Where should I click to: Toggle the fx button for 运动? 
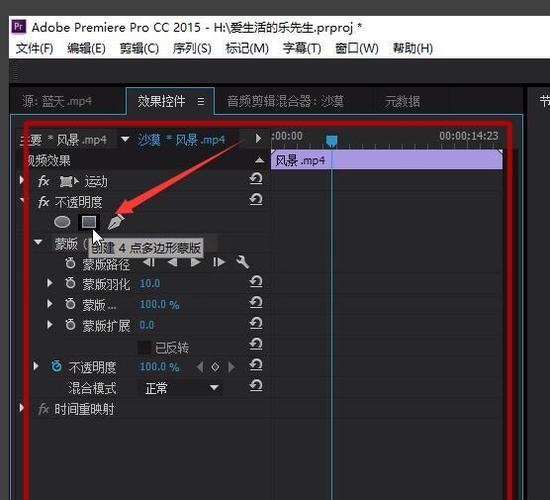point(43,182)
